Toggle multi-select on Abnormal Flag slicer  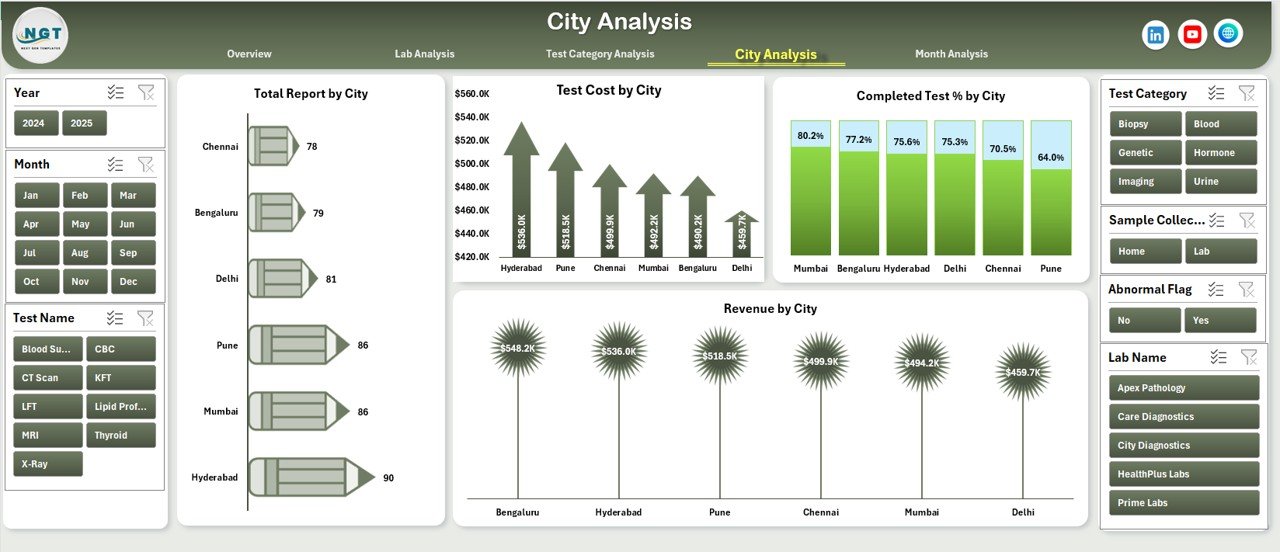click(x=1216, y=289)
